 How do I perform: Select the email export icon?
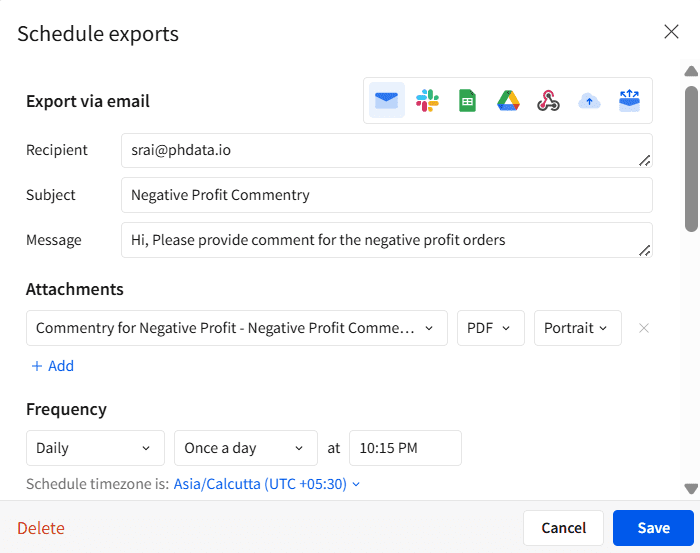pyautogui.click(x=387, y=100)
